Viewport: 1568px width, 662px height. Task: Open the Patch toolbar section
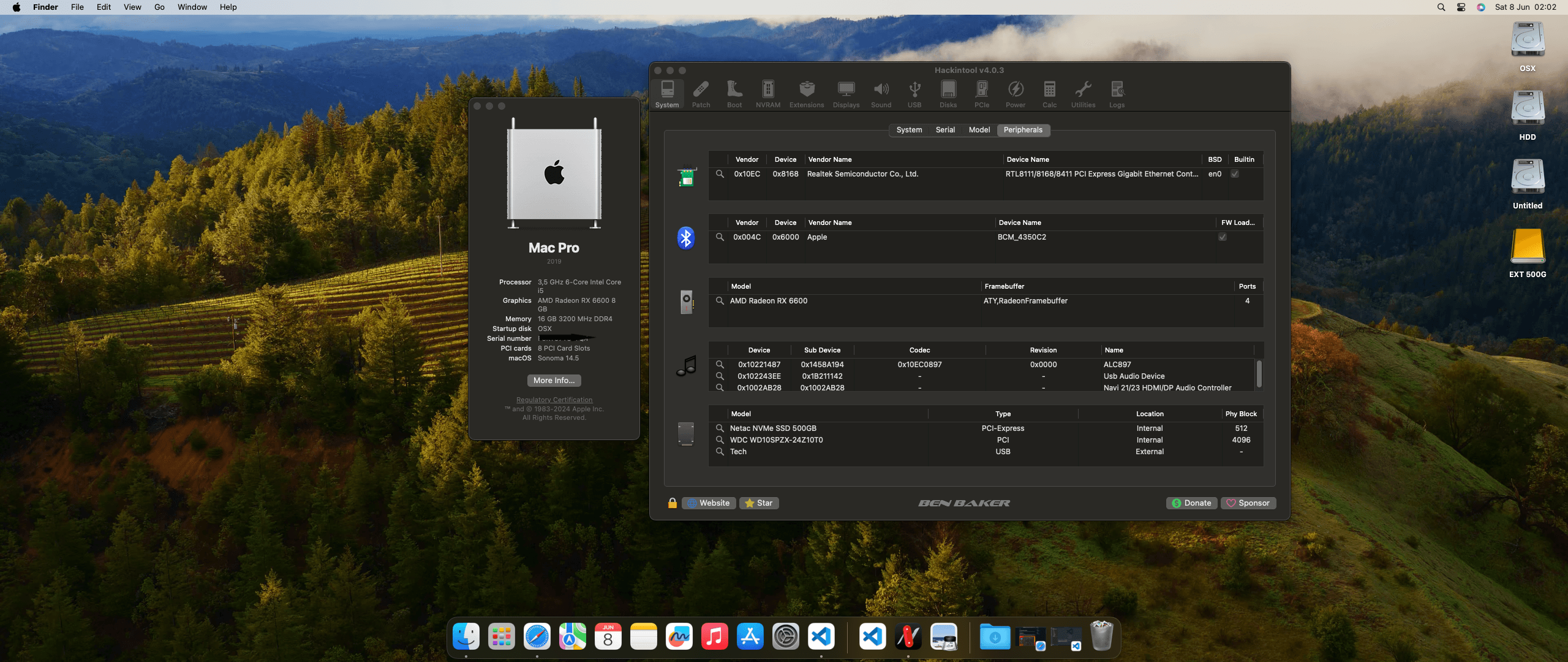pyautogui.click(x=701, y=94)
